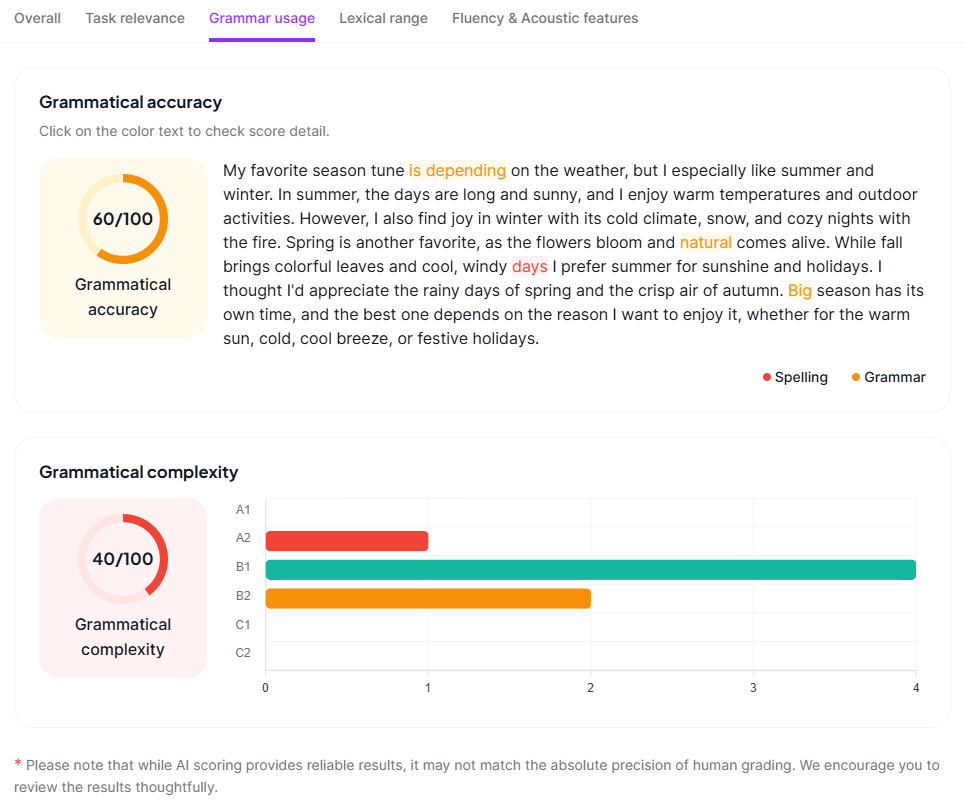Click the green B1 bar in chart
This screenshot has width=964, height=803.
[590, 570]
